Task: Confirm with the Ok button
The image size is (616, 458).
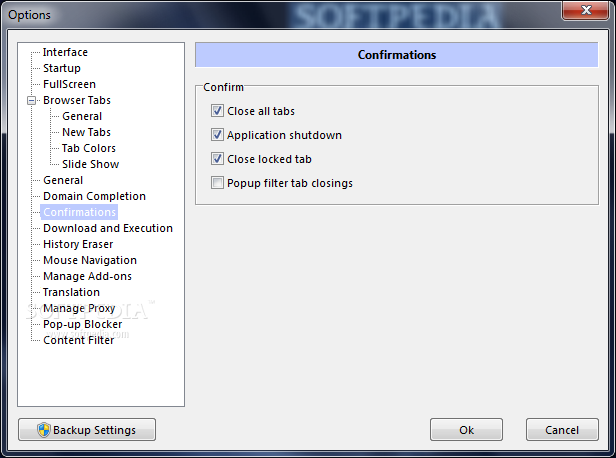Action: click(x=466, y=430)
